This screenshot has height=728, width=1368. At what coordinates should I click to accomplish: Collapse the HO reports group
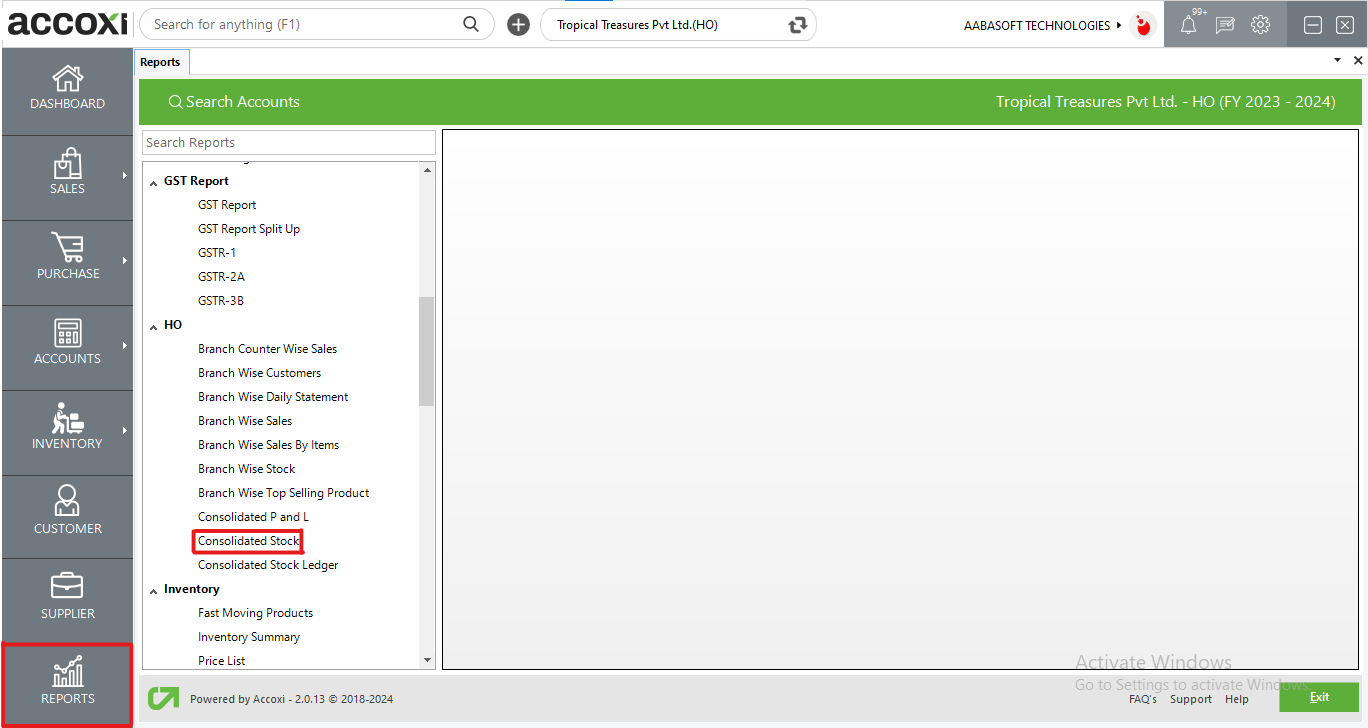pos(154,326)
